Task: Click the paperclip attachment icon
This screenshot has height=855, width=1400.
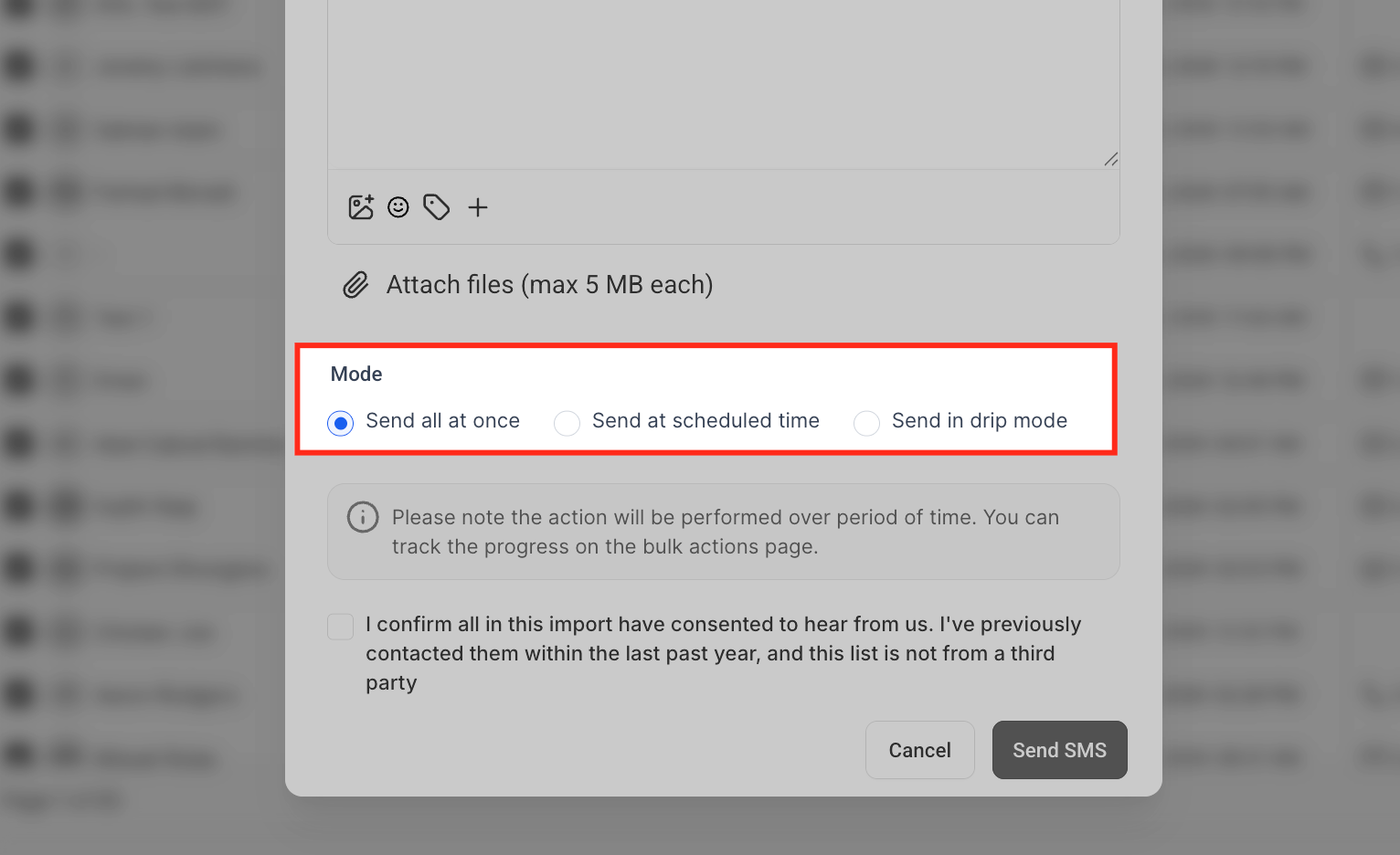Action: coord(355,285)
